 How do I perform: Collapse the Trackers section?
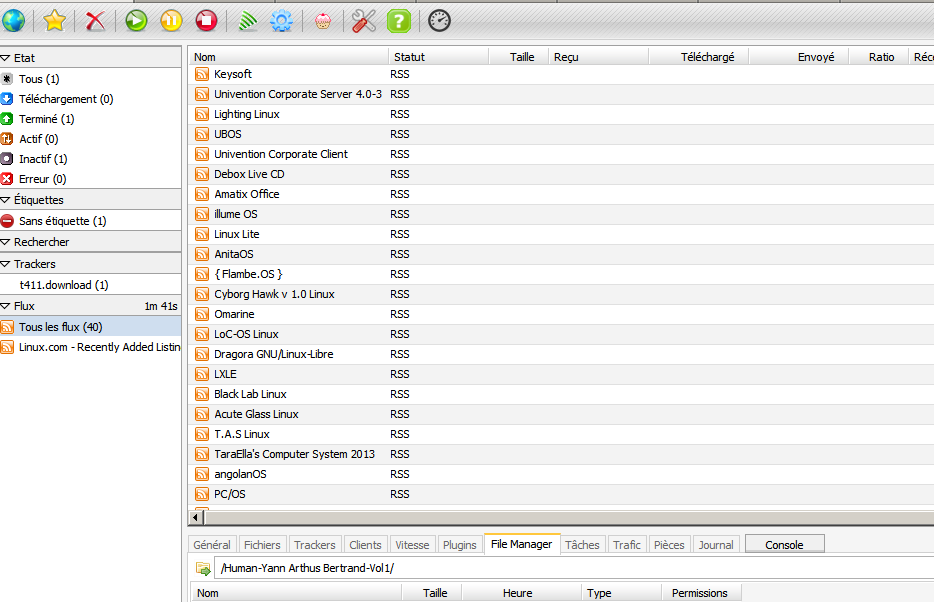pyautogui.click(x=6, y=264)
